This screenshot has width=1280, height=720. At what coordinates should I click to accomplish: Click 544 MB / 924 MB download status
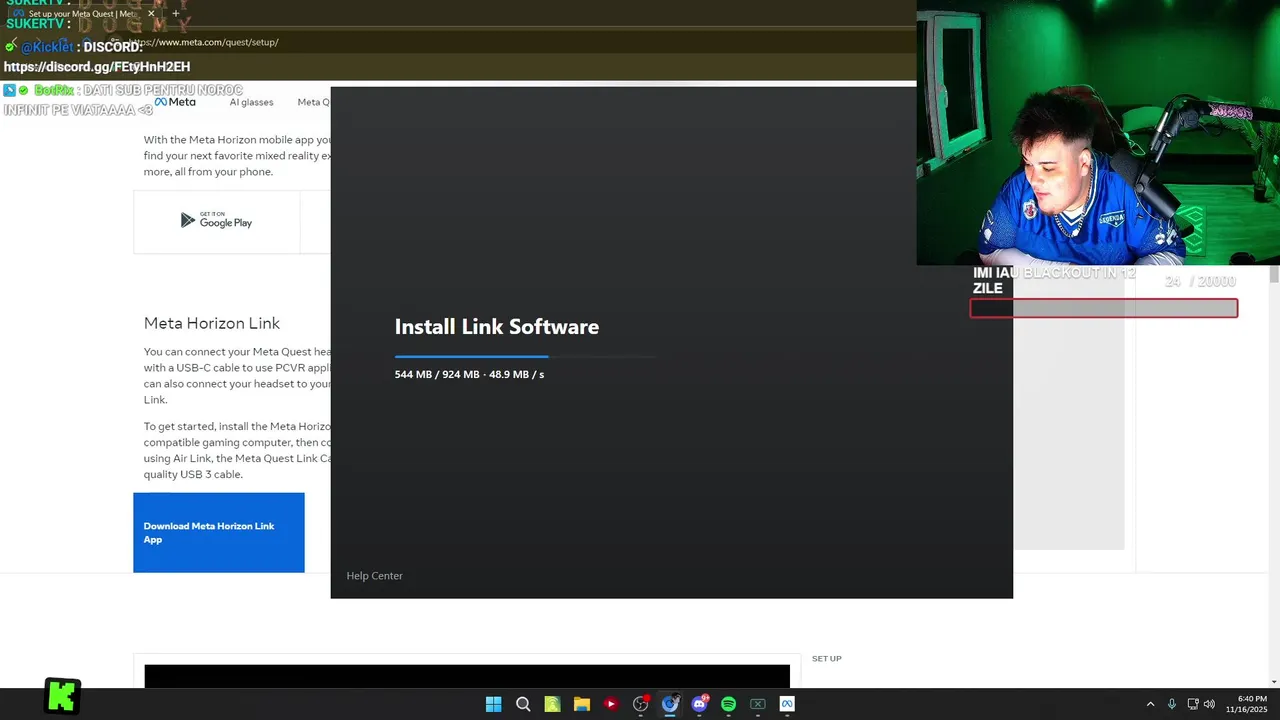tap(469, 374)
